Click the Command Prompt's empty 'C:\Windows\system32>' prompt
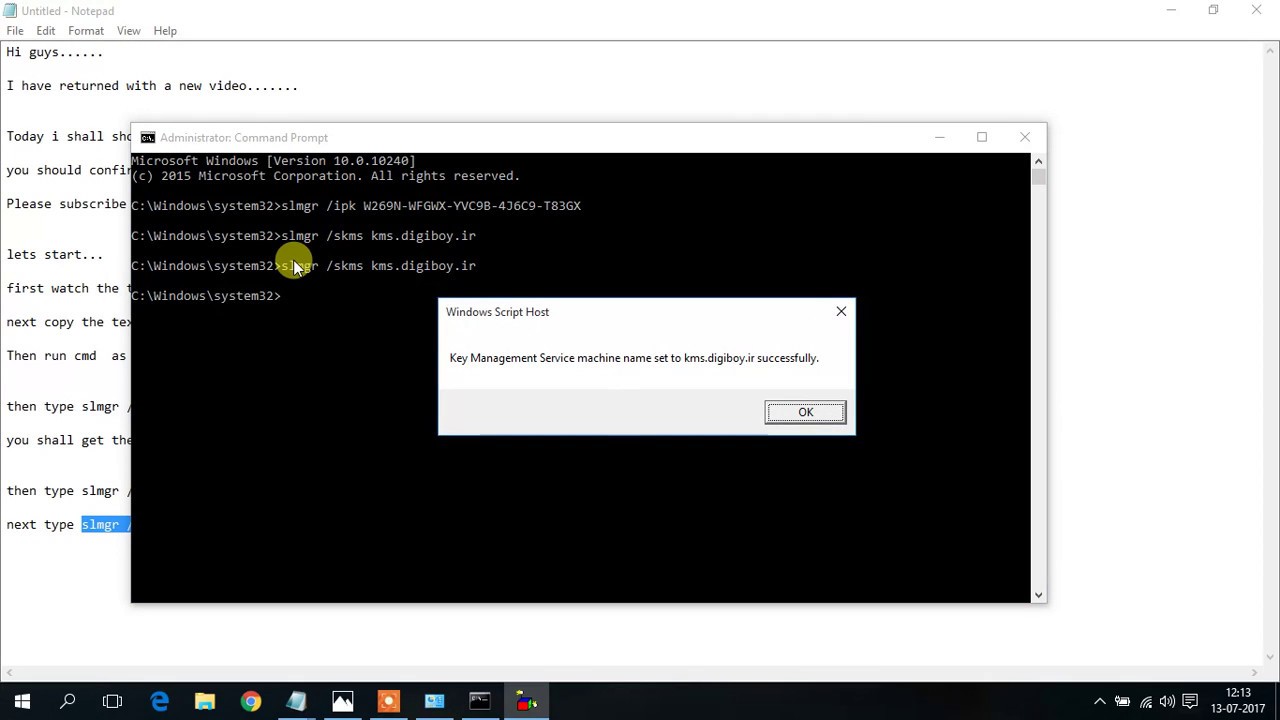 pyautogui.click(x=206, y=296)
